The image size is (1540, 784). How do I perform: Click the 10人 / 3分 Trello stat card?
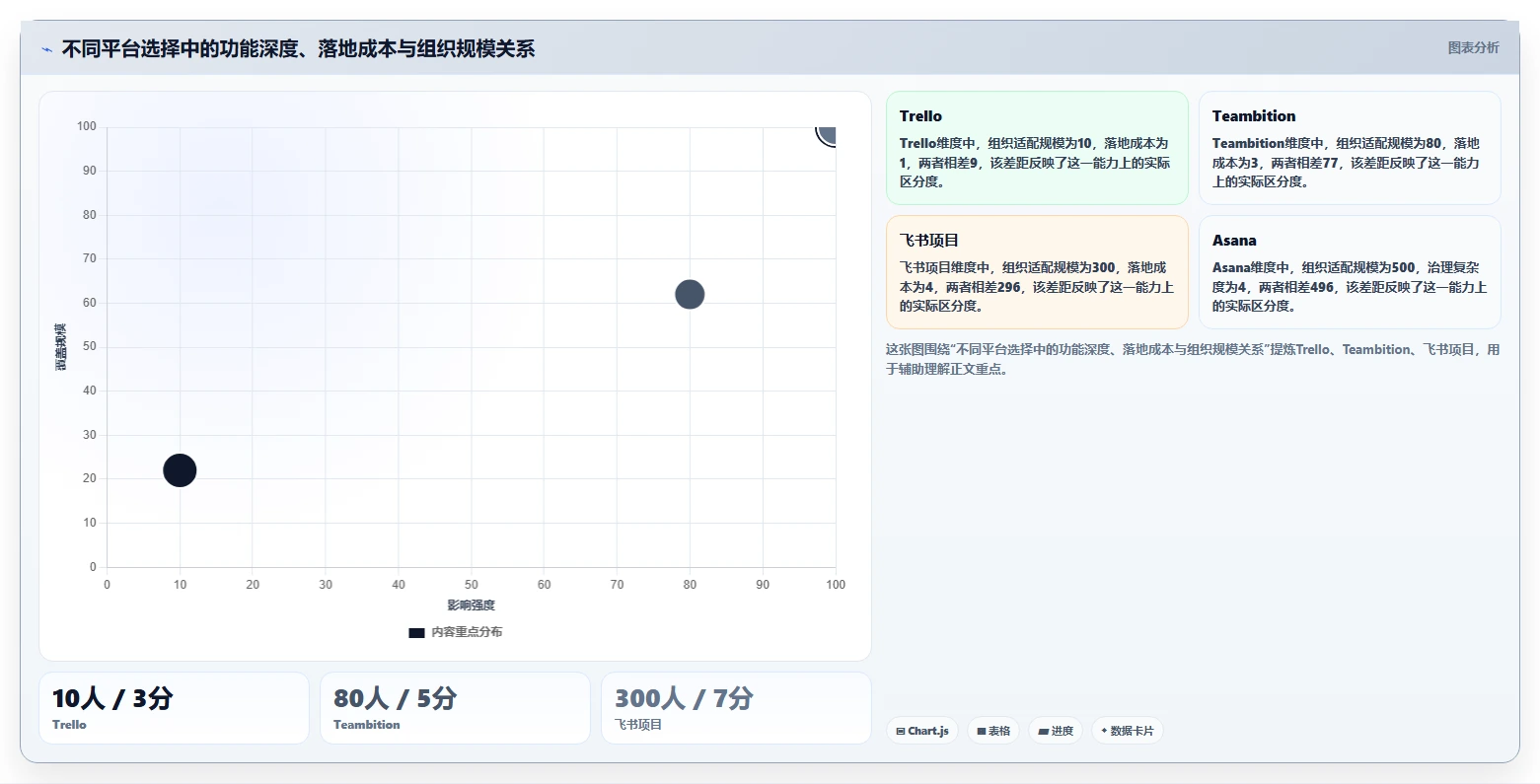pyautogui.click(x=174, y=708)
